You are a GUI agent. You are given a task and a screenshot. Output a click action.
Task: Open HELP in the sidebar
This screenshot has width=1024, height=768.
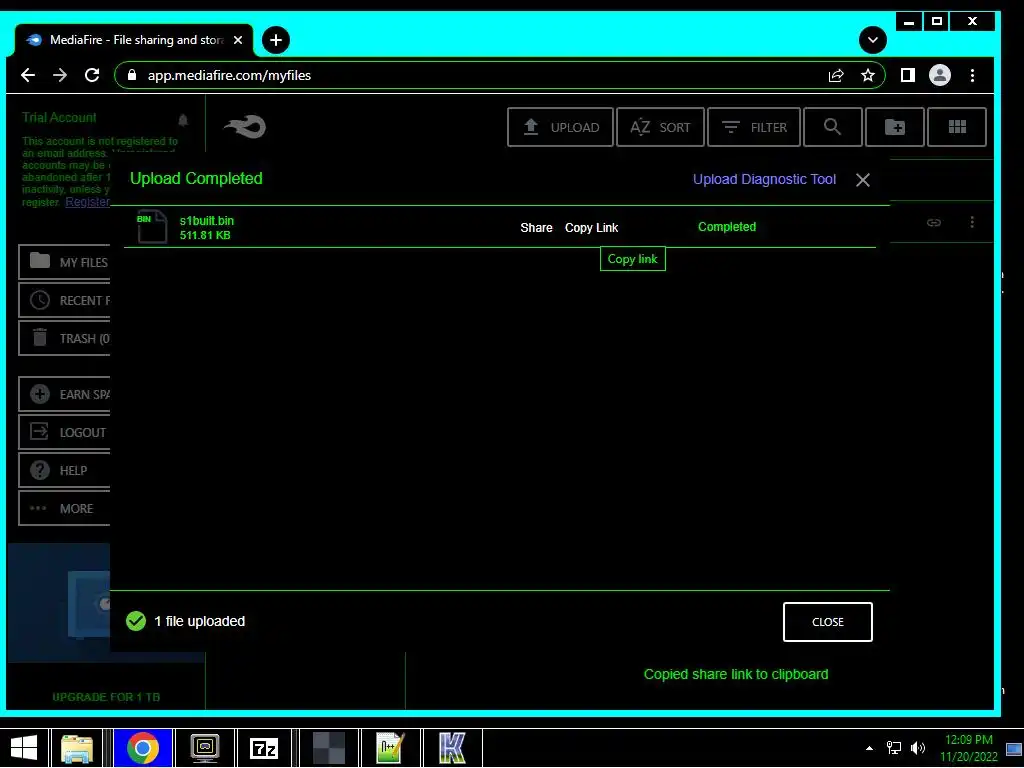[65, 470]
